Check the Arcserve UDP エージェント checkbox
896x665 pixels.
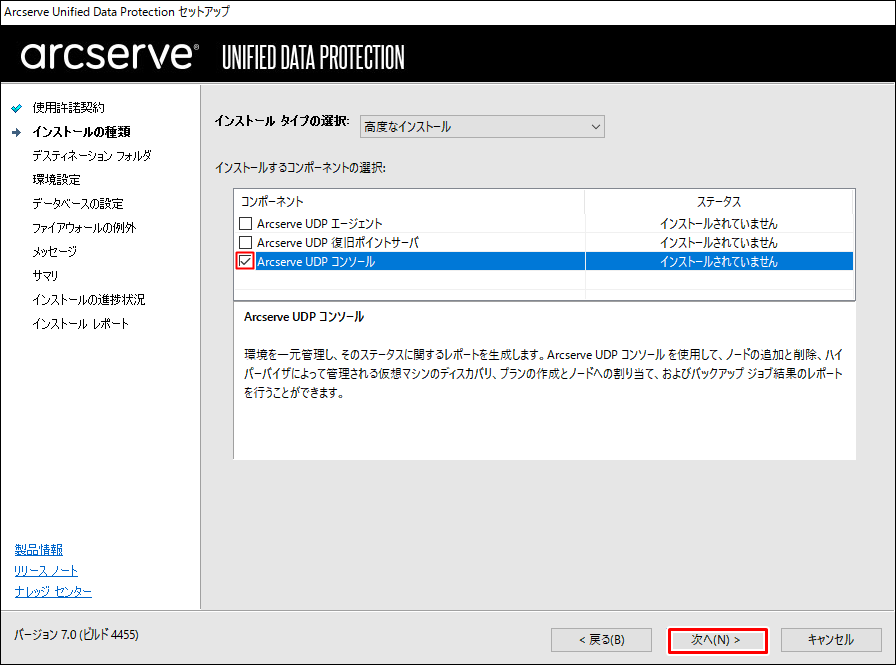pyautogui.click(x=245, y=223)
